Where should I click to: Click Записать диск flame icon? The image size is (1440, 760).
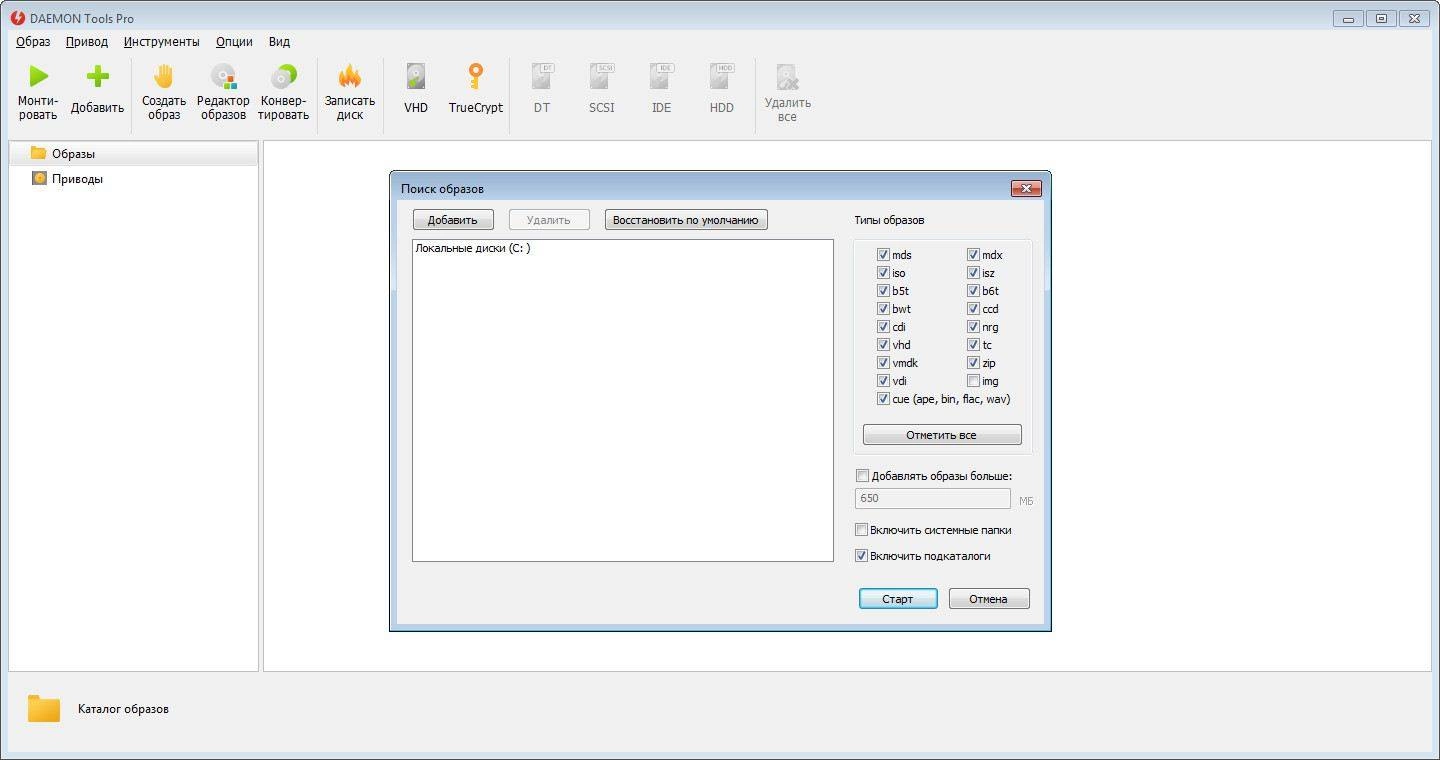pos(350,76)
